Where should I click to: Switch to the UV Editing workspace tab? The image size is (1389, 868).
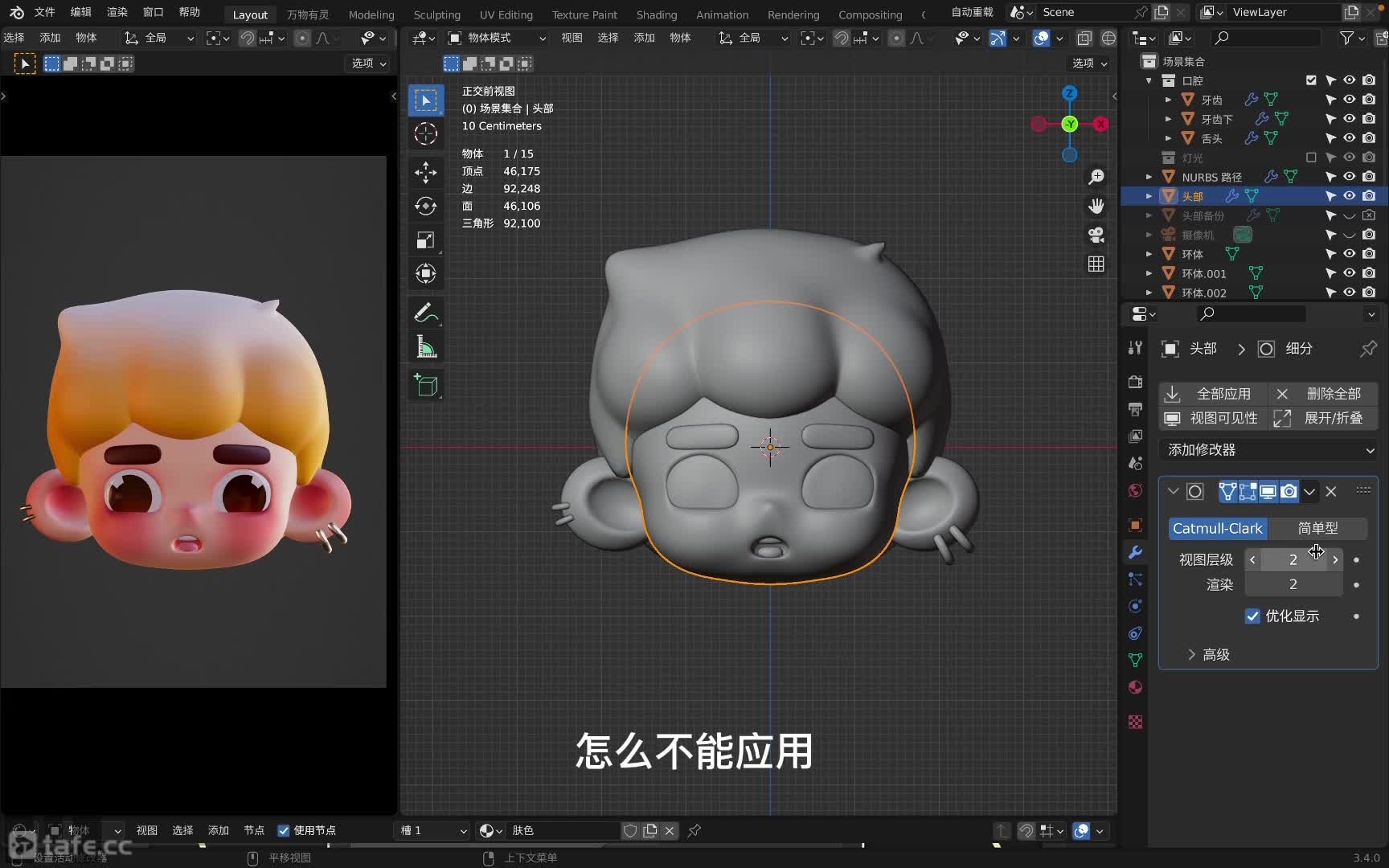[x=506, y=14]
